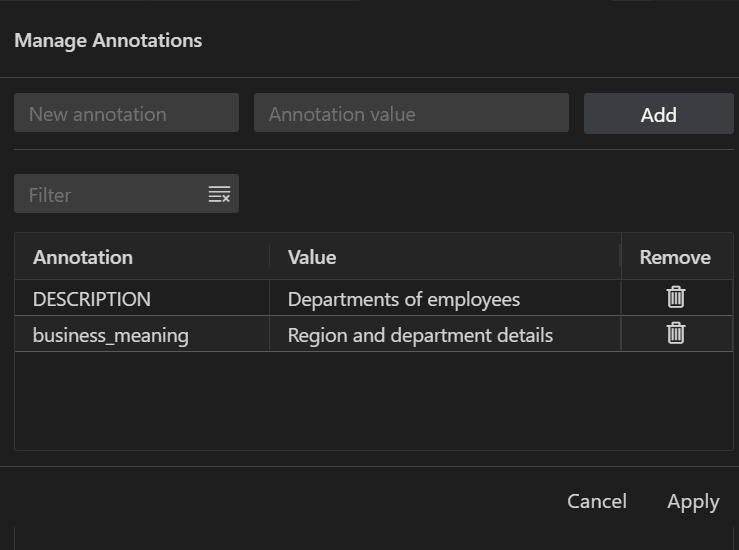Remove the business_meaning annotation via trash icon

tap(676, 334)
